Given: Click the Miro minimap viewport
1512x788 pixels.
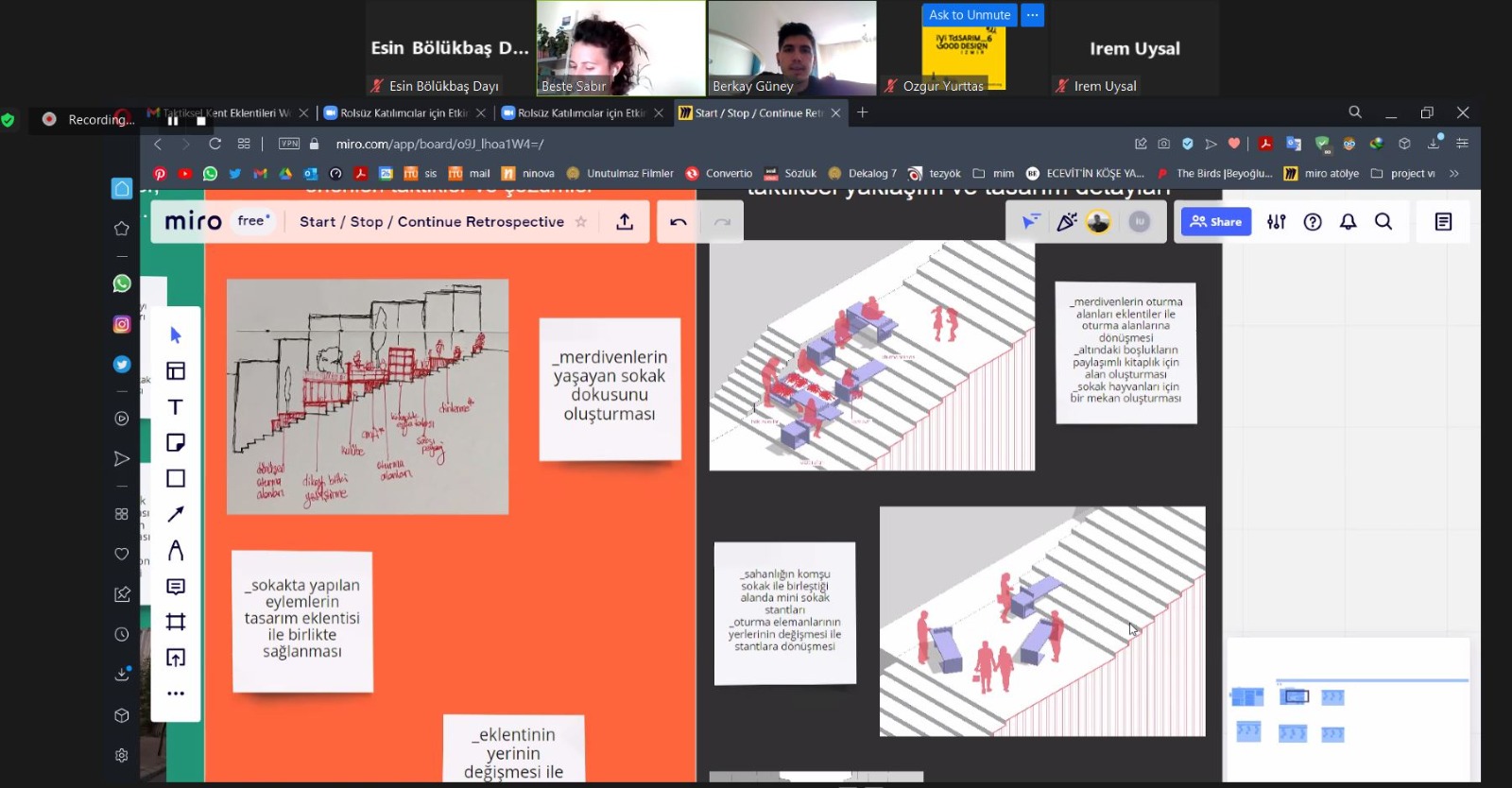Looking at the screenshot, I should point(1296,696).
